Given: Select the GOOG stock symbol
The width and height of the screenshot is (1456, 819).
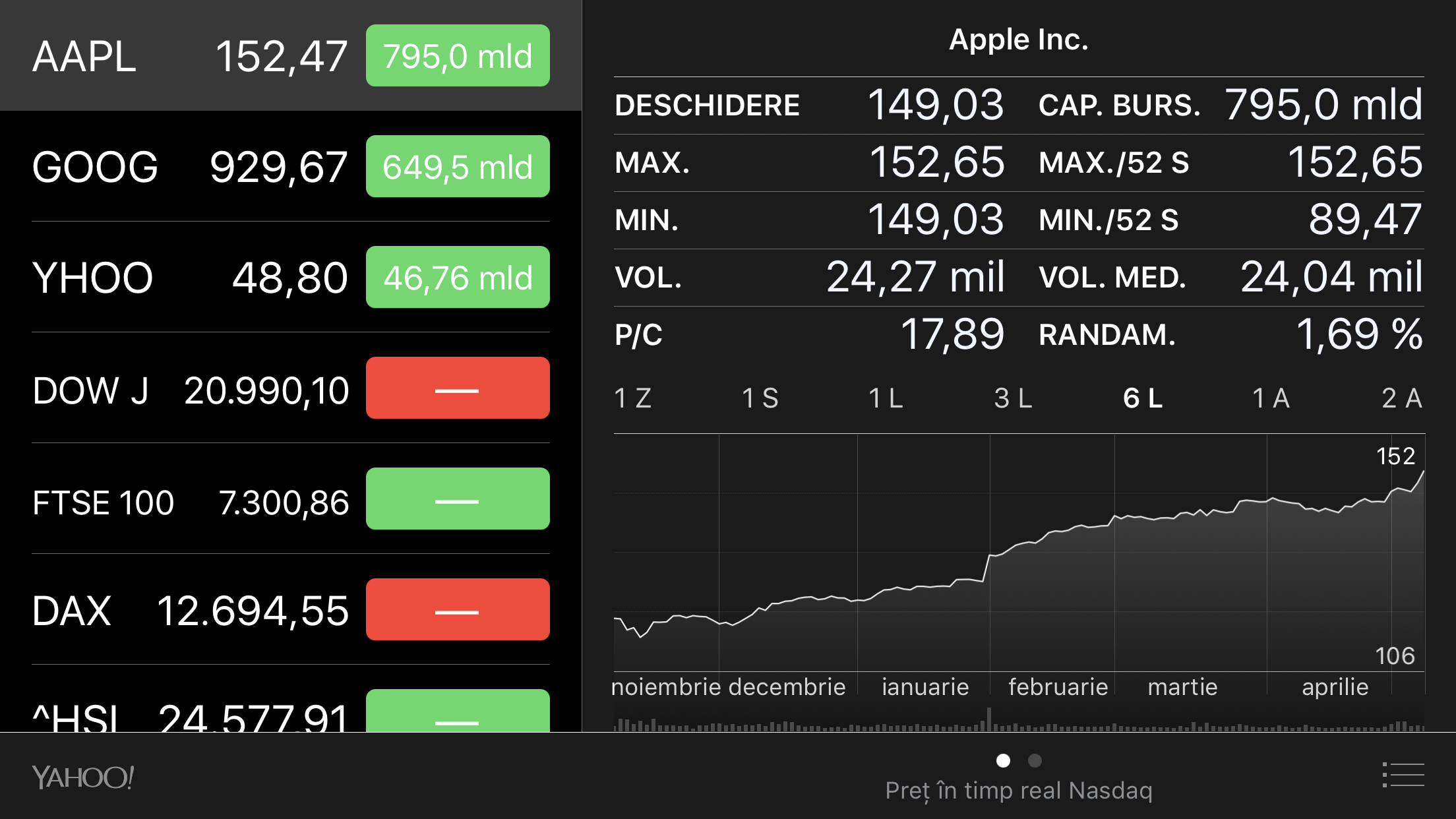Looking at the screenshot, I should coord(95,167).
